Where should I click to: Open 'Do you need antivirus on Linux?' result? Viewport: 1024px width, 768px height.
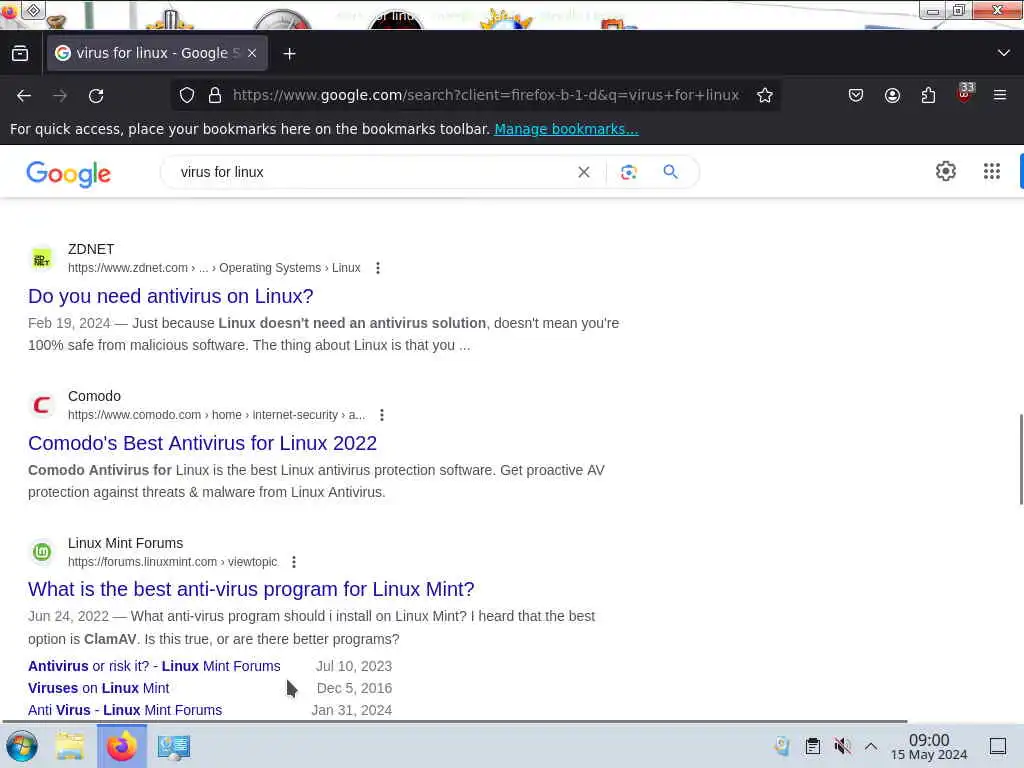170,296
